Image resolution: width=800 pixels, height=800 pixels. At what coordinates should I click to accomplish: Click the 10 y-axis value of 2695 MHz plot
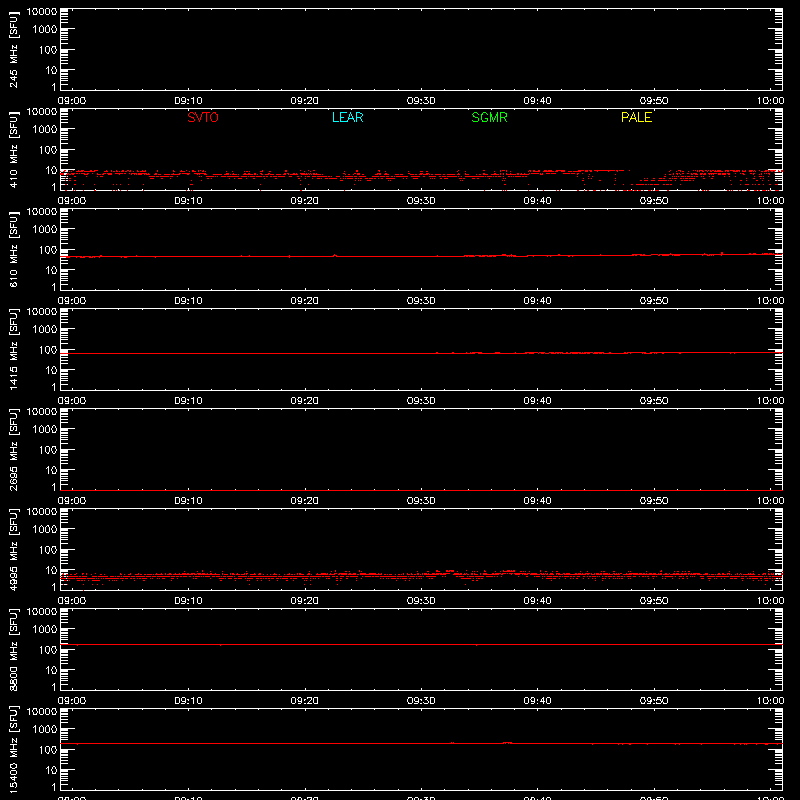[52, 470]
